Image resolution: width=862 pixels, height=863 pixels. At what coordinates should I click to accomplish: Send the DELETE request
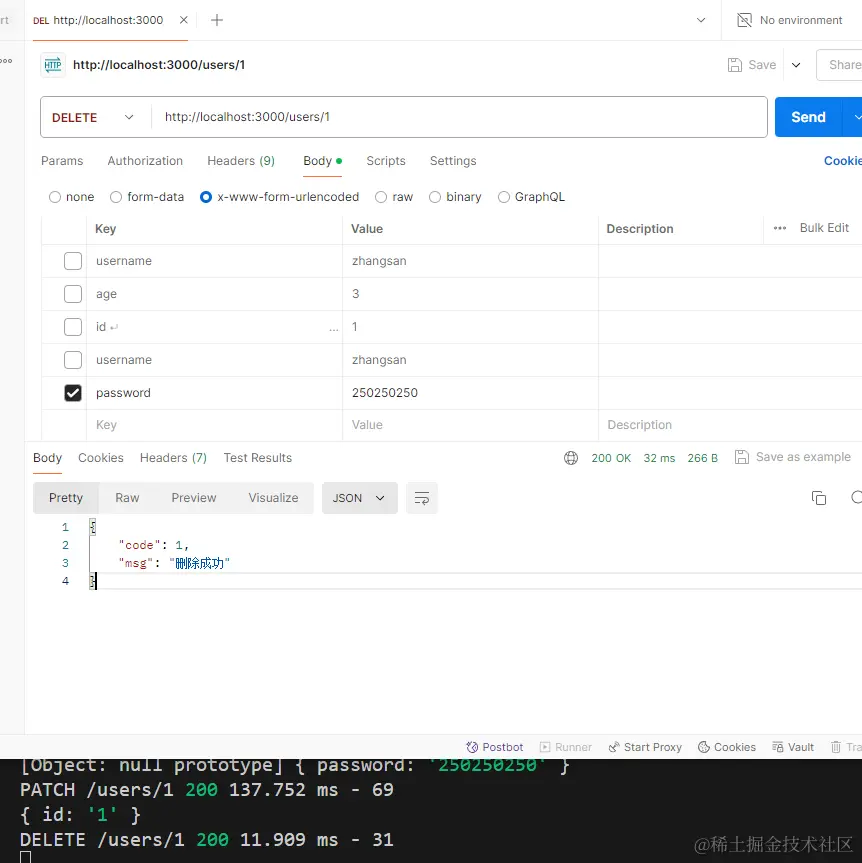coord(808,117)
